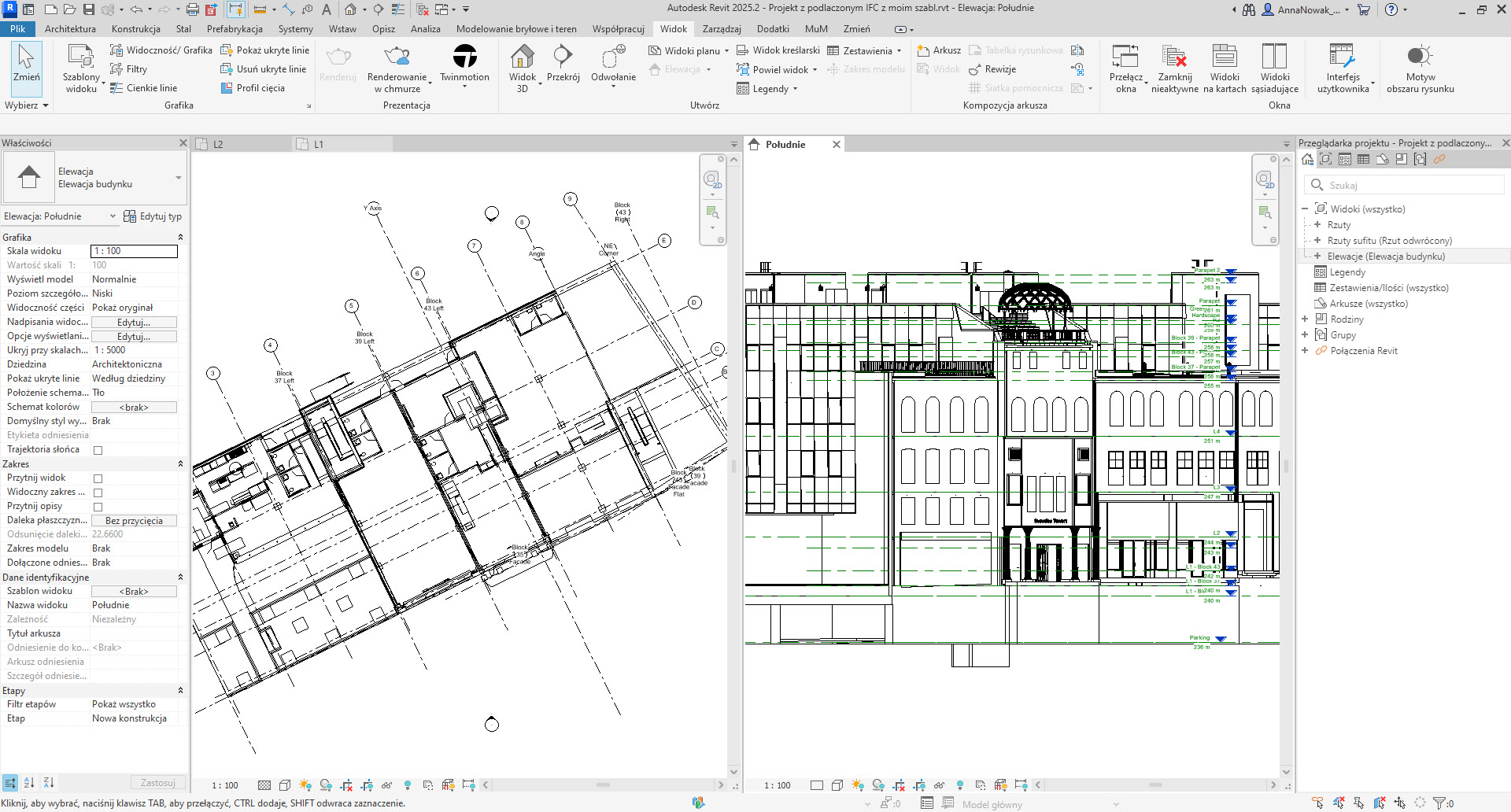Viewport: 1511px width, 812px height.
Task: Click the Odwołanie callout tool
Action: pos(613,57)
